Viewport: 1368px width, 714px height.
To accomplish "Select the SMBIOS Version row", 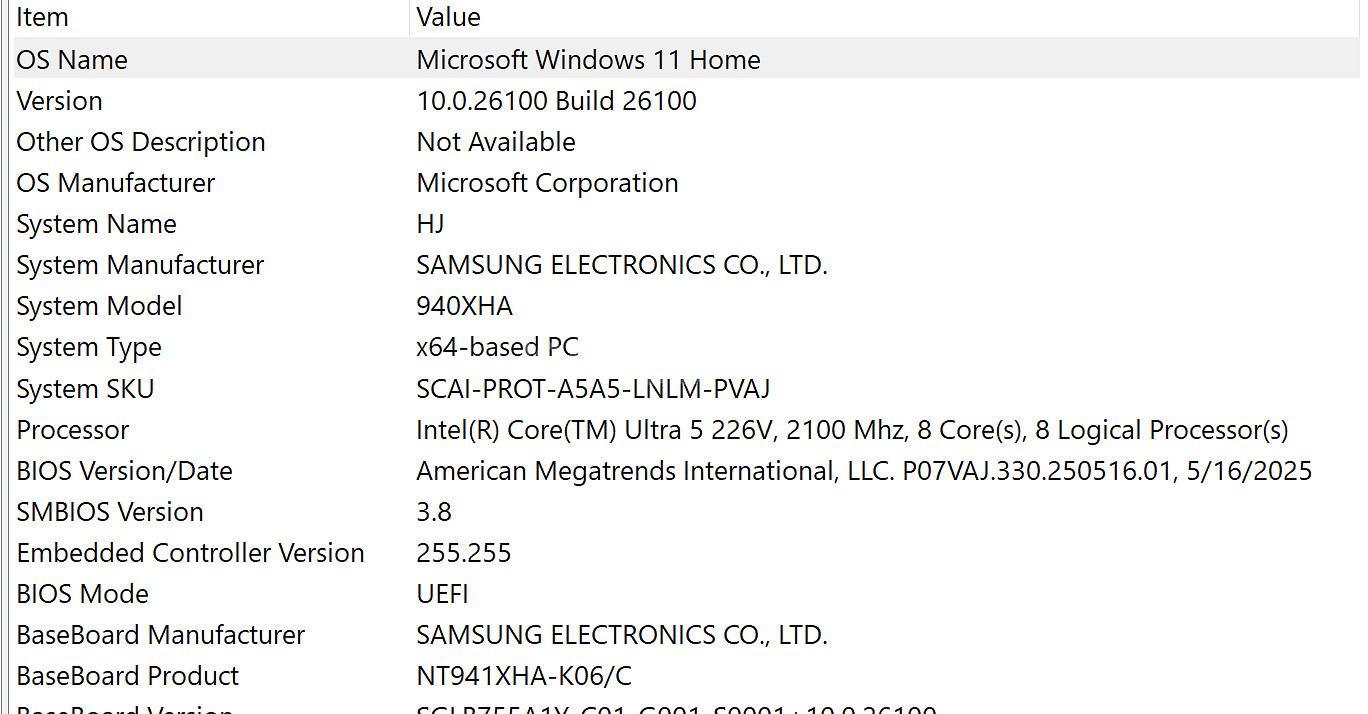I will [110, 512].
